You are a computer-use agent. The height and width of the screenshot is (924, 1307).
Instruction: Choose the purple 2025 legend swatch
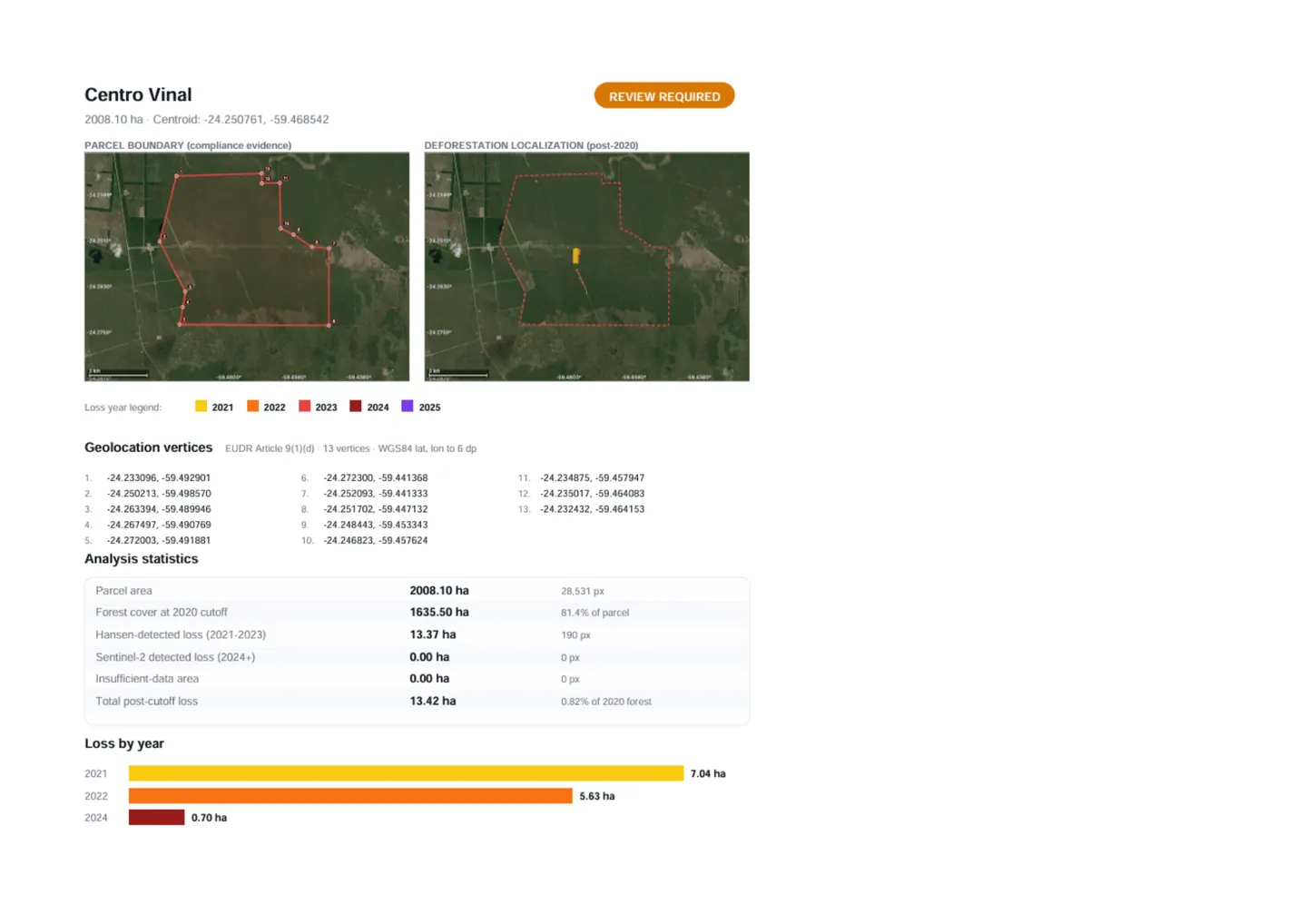[x=408, y=407]
